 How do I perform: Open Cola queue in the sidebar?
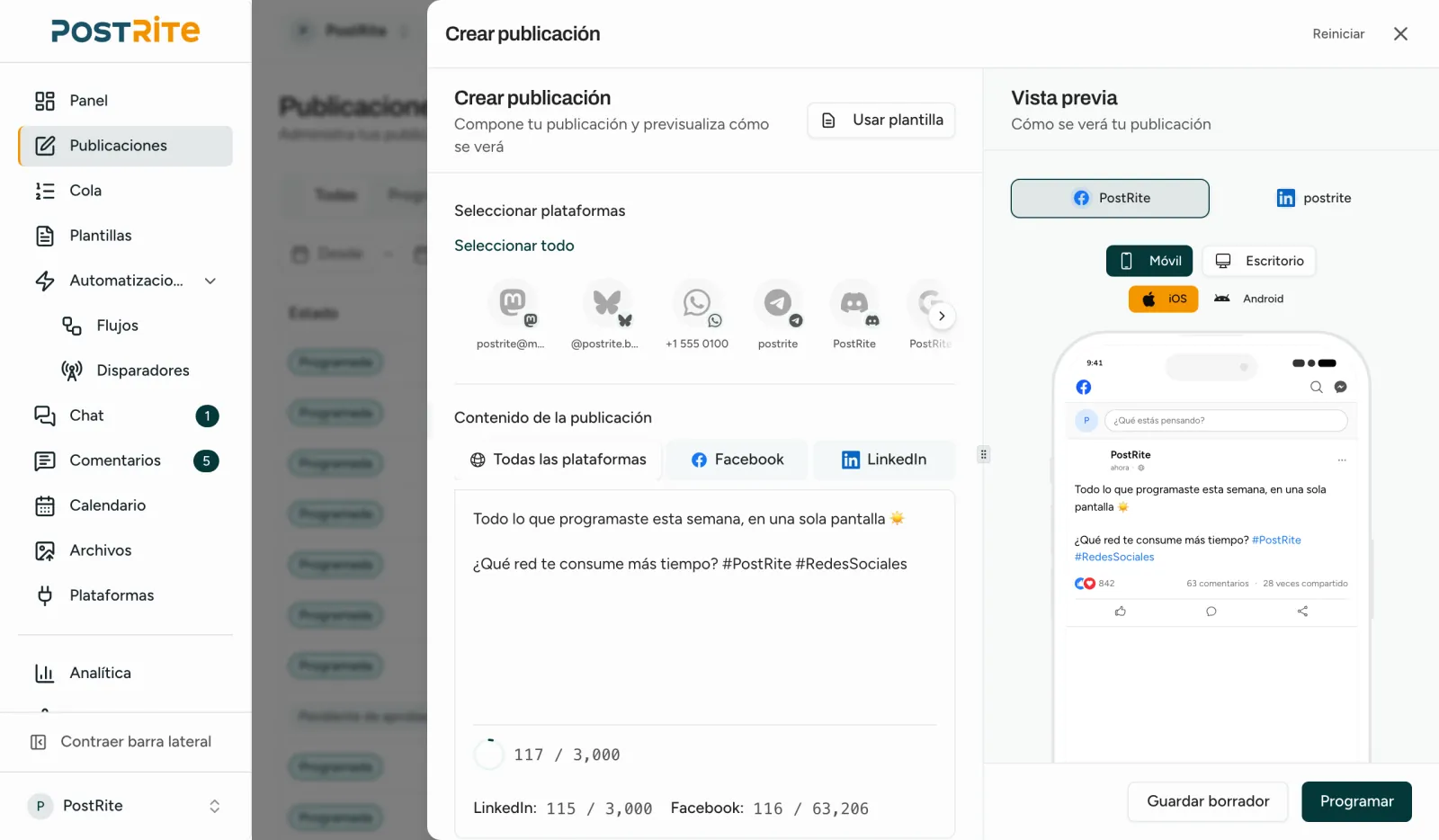[x=125, y=191]
